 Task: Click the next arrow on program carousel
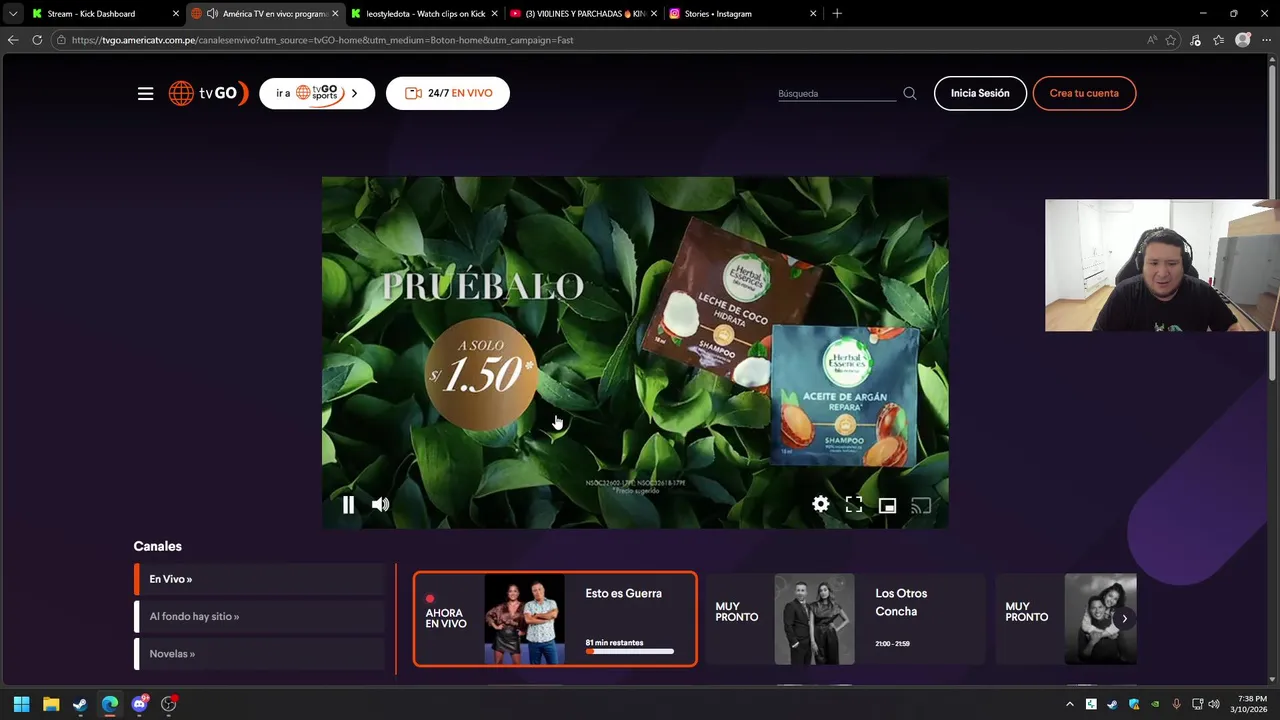1124,618
